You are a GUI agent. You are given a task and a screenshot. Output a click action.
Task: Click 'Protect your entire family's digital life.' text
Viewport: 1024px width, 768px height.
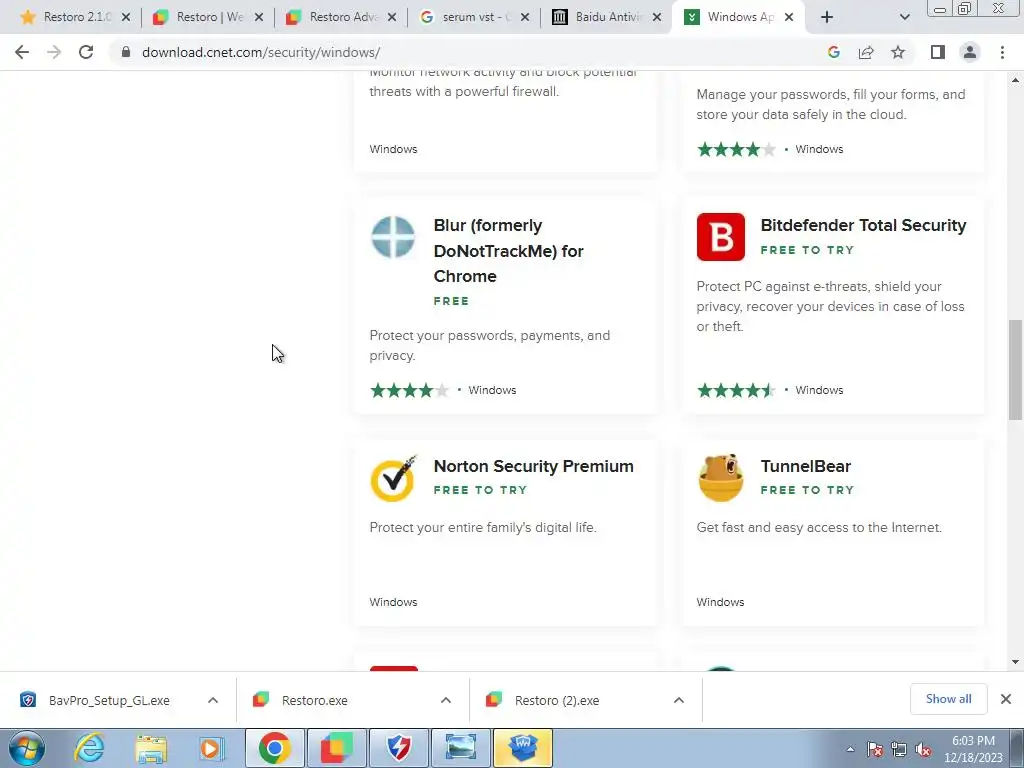tap(483, 528)
